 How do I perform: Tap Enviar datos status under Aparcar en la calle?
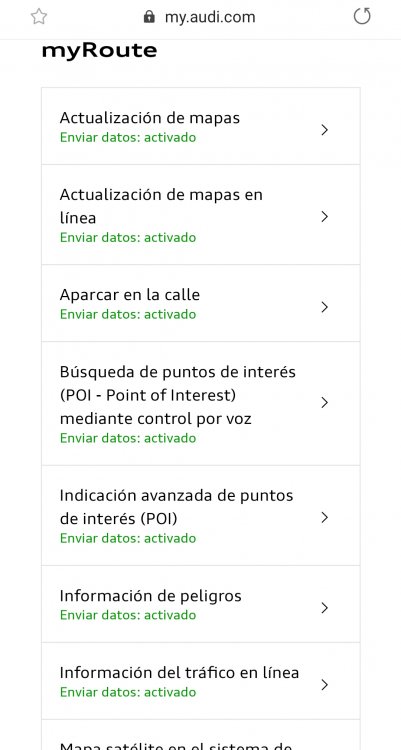(128, 314)
